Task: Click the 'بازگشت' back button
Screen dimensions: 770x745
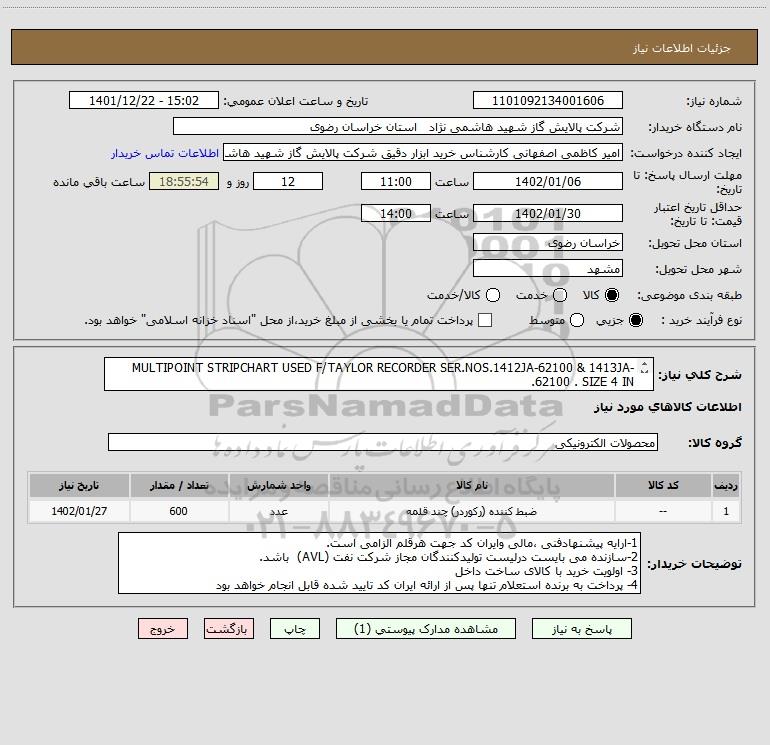Action: pyautogui.click(x=229, y=629)
